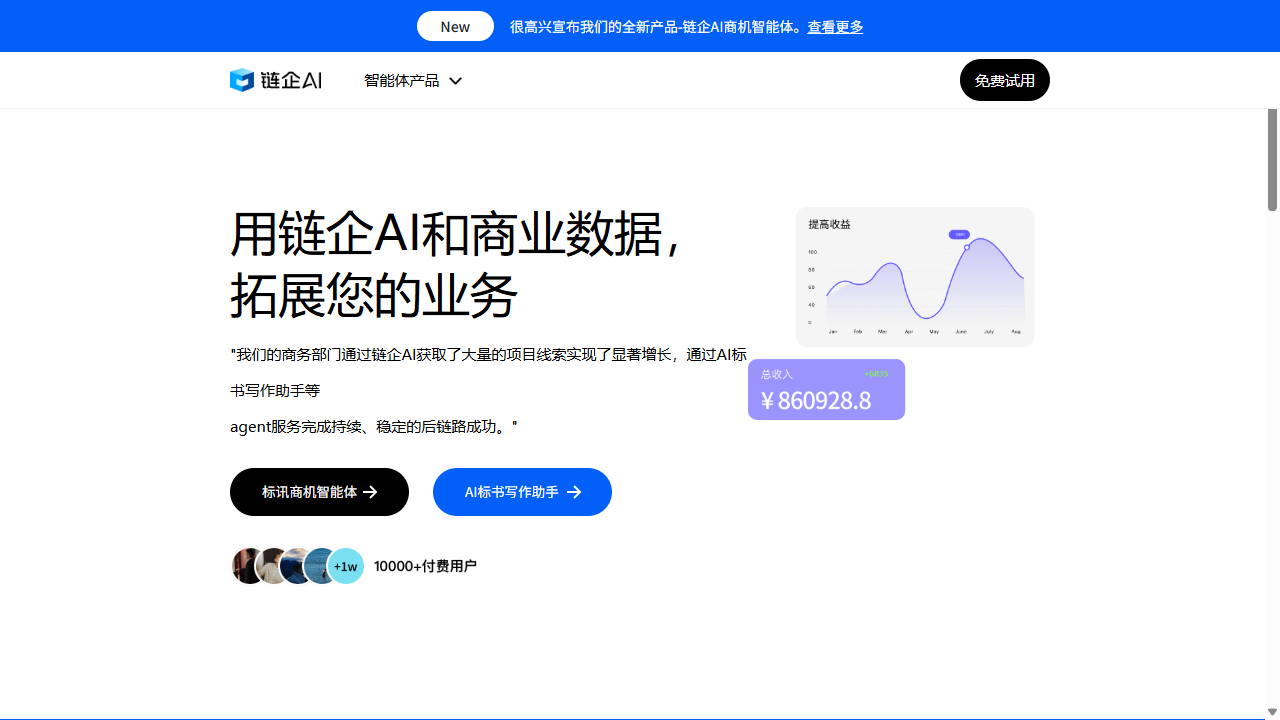
Task: Click the page vertical scrollbar thumb
Action: point(1272,158)
